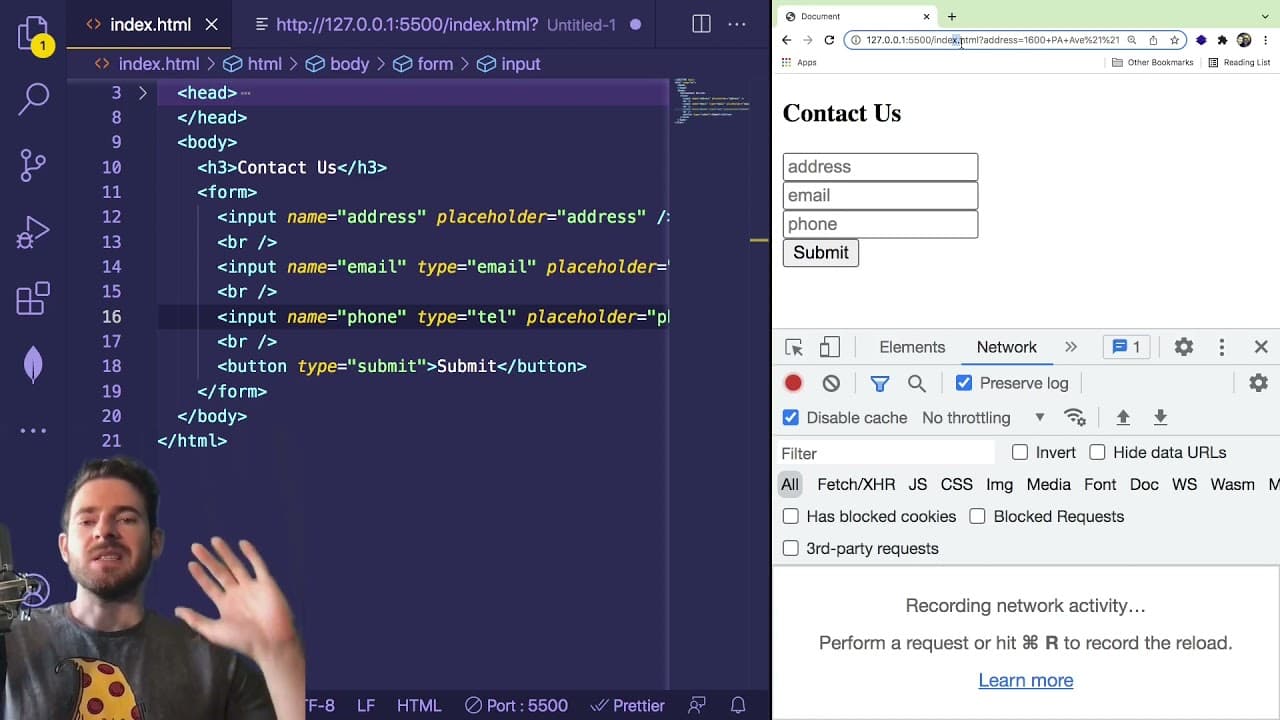Expand the folded head element on line 3
Screen dimensions: 1280x720
tap(142, 93)
